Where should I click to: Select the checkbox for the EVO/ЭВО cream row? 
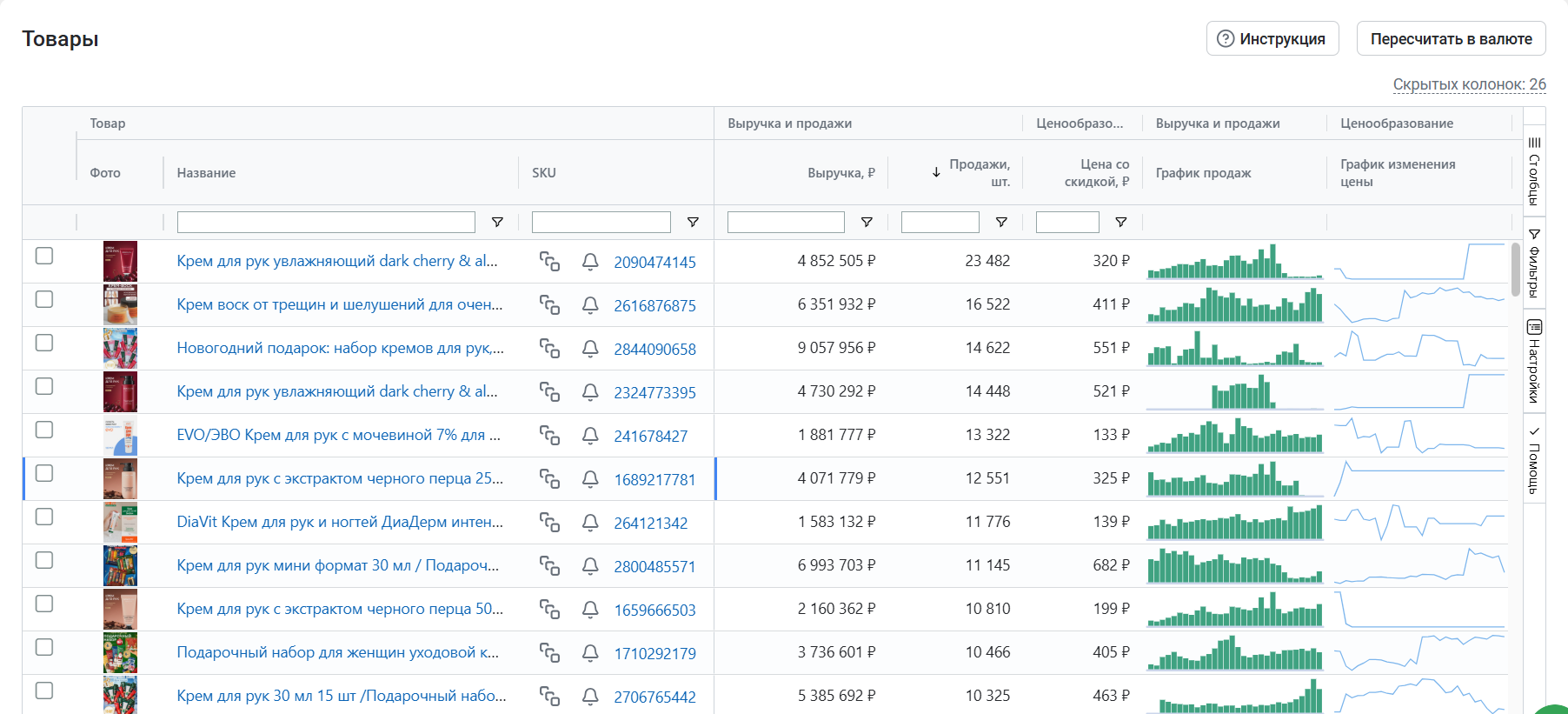click(44, 430)
